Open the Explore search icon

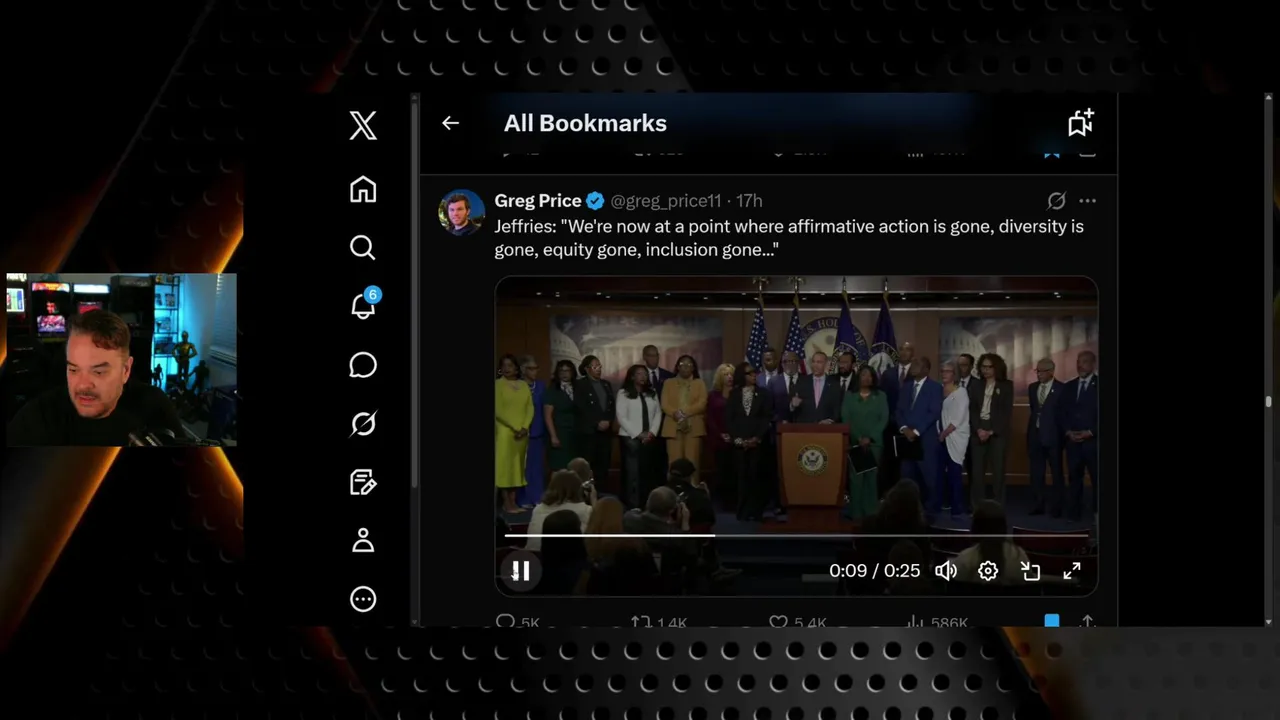[363, 247]
